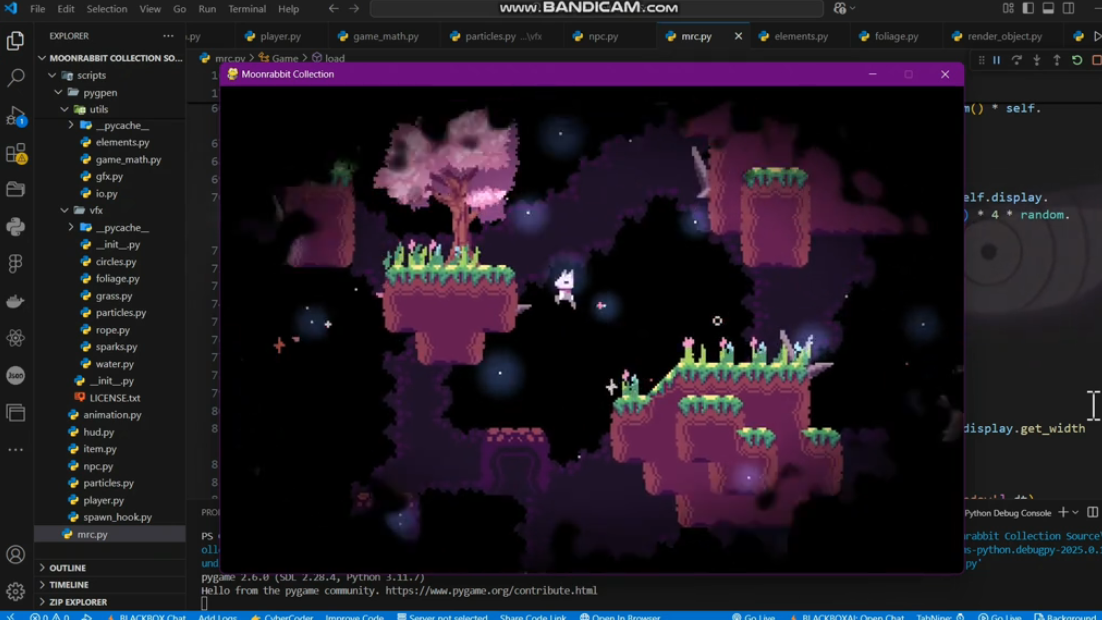The width and height of the screenshot is (1102, 620).
Task: Expand the OUTLINE section
Action: [x=67, y=568]
